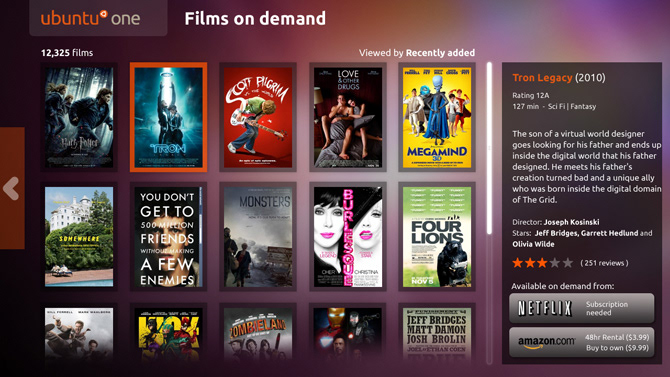Choose the Burlesque poster
Screen dimensions: 670x377
click(348, 236)
